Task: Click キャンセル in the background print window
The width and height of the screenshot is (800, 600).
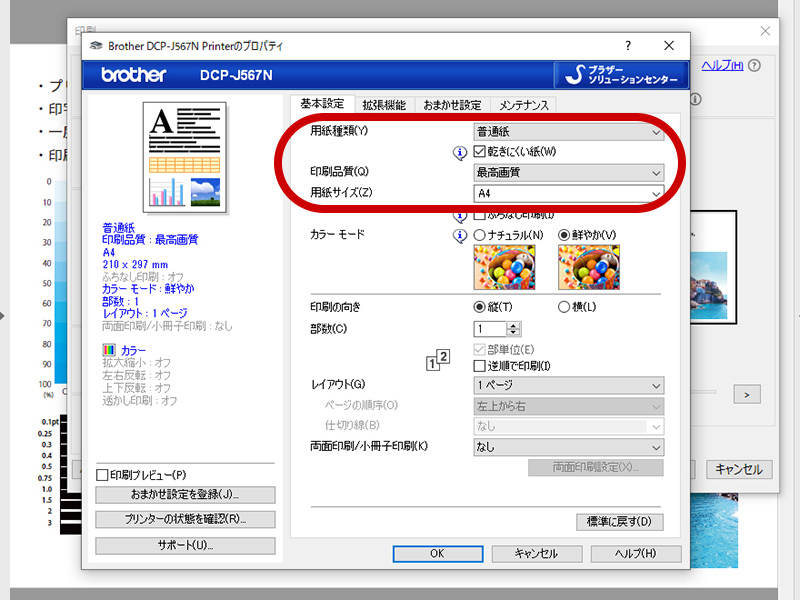Action: click(x=739, y=469)
